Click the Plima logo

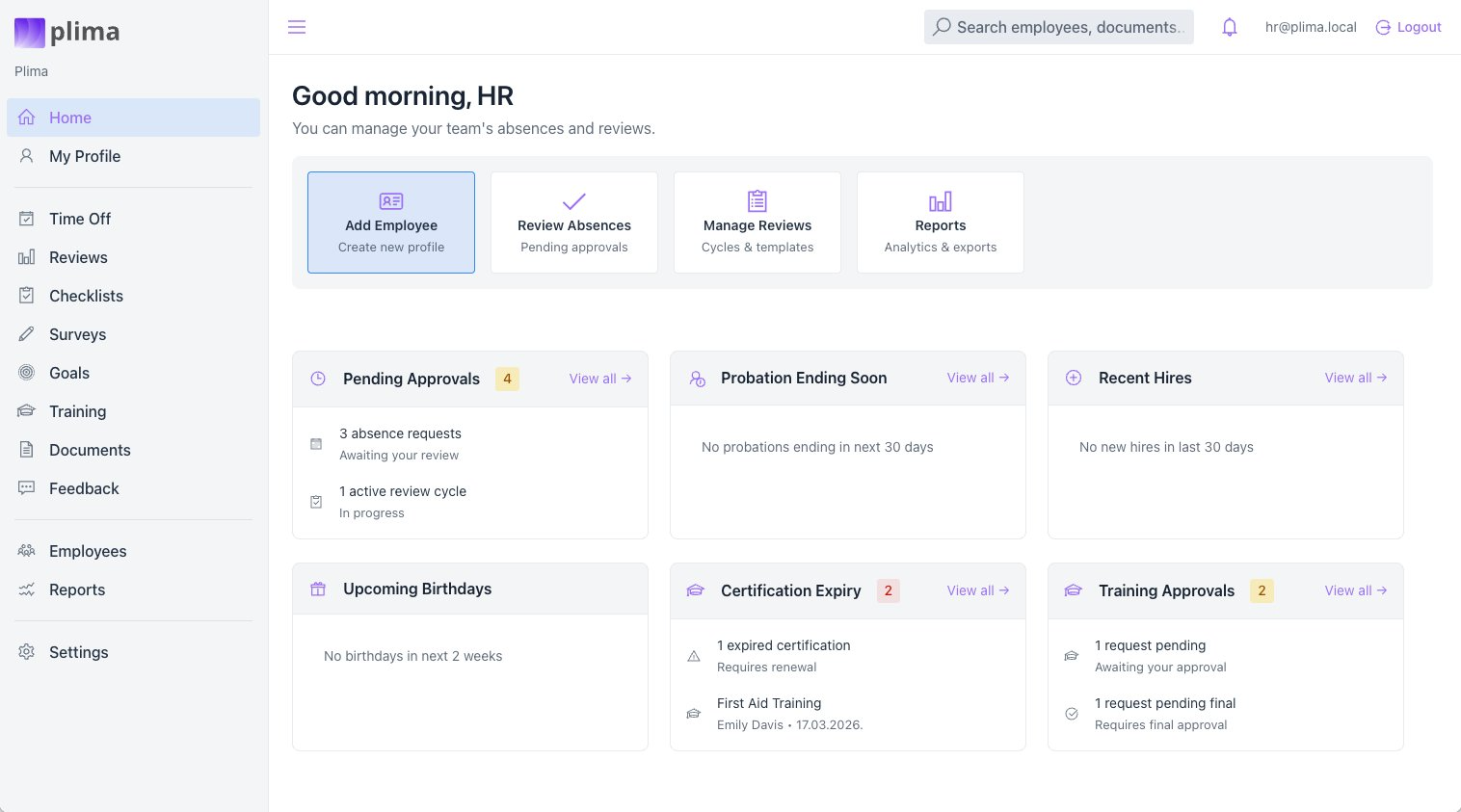[x=66, y=32]
